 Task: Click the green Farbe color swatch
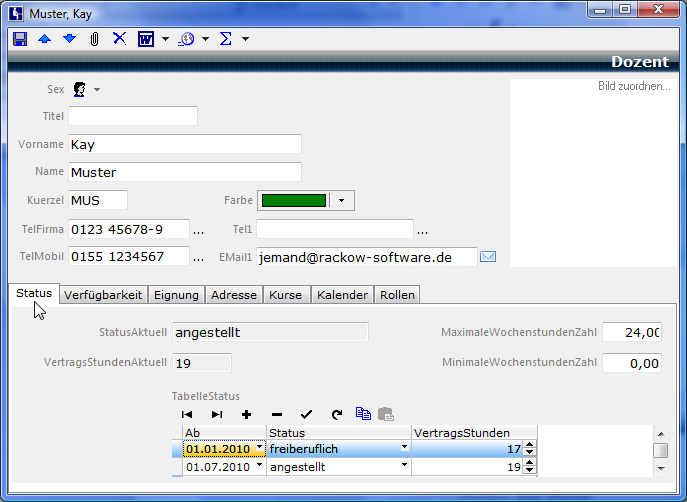coord(294,201)
